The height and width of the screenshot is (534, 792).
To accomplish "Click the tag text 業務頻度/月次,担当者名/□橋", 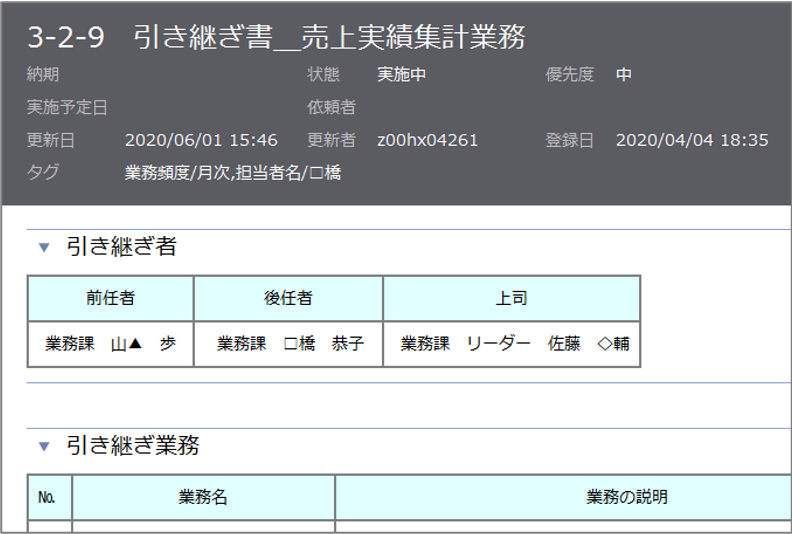I will tap(233, 172).
